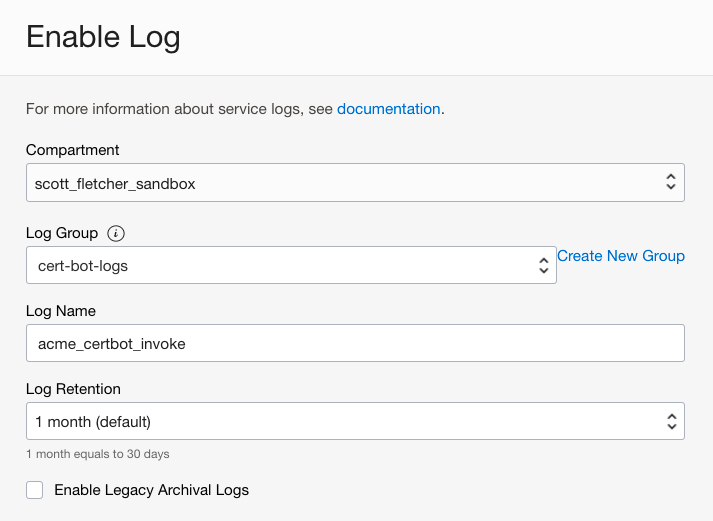Click the Log Group field label
The height and width of the screenshot is (521, 713).
pyautogui.click(x=62, y=233)
